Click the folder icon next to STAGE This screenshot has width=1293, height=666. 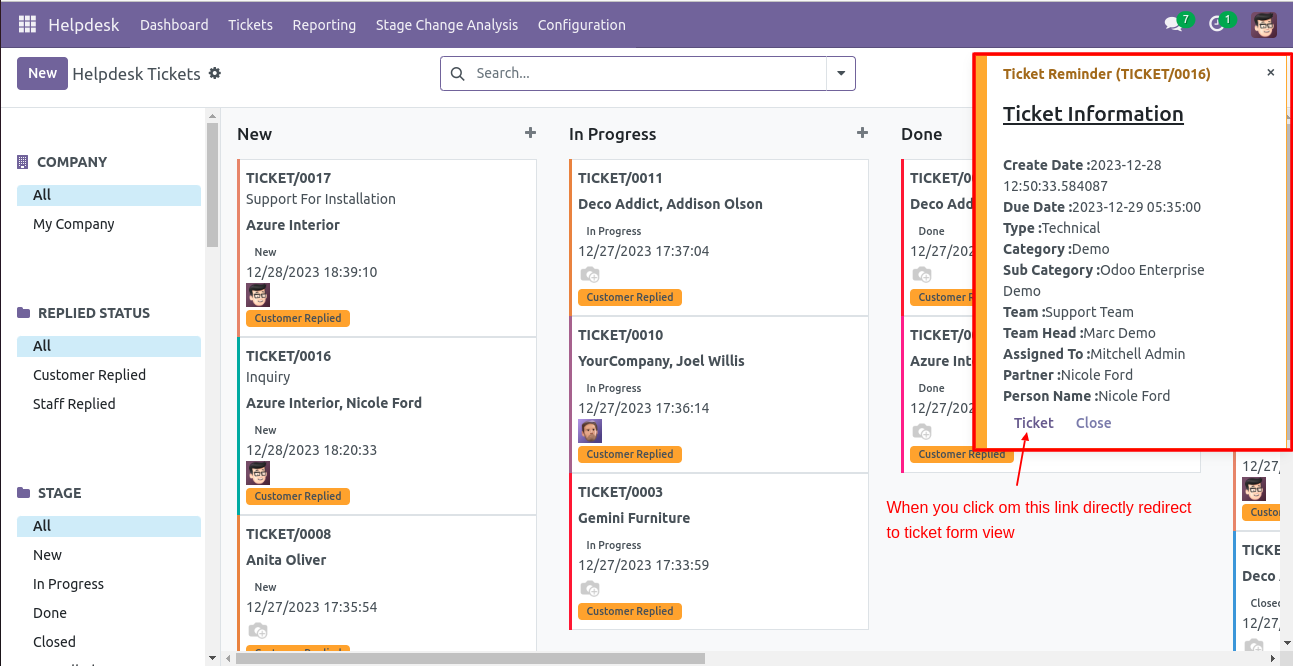click(23, 493)
